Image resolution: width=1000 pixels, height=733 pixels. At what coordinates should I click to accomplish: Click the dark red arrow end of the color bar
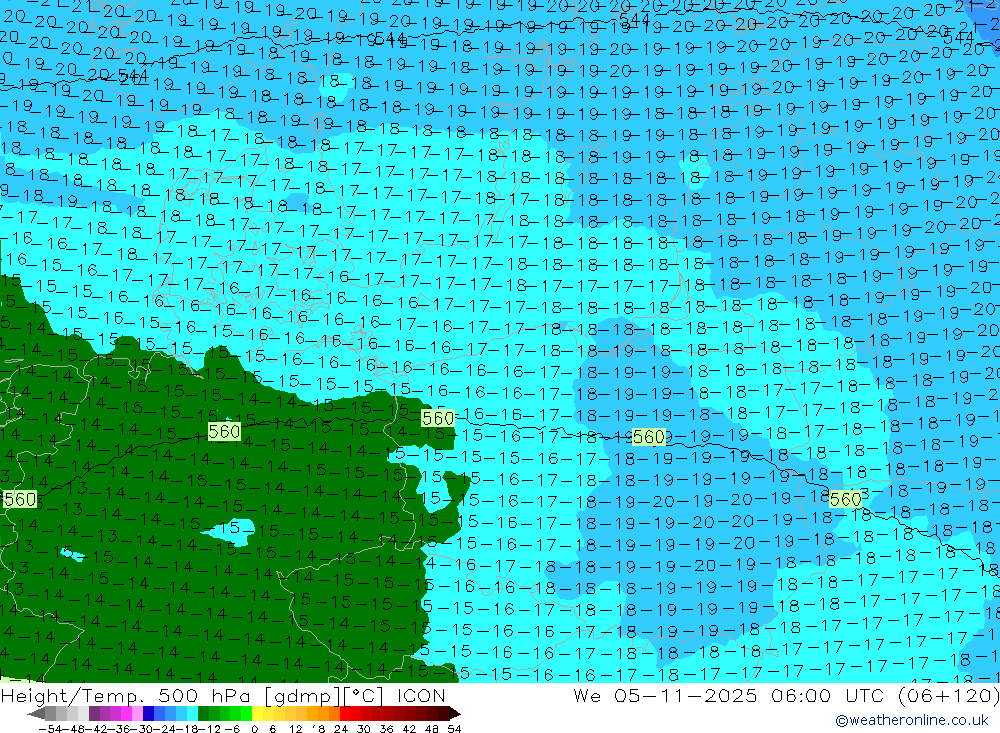(x=455, y=714)
